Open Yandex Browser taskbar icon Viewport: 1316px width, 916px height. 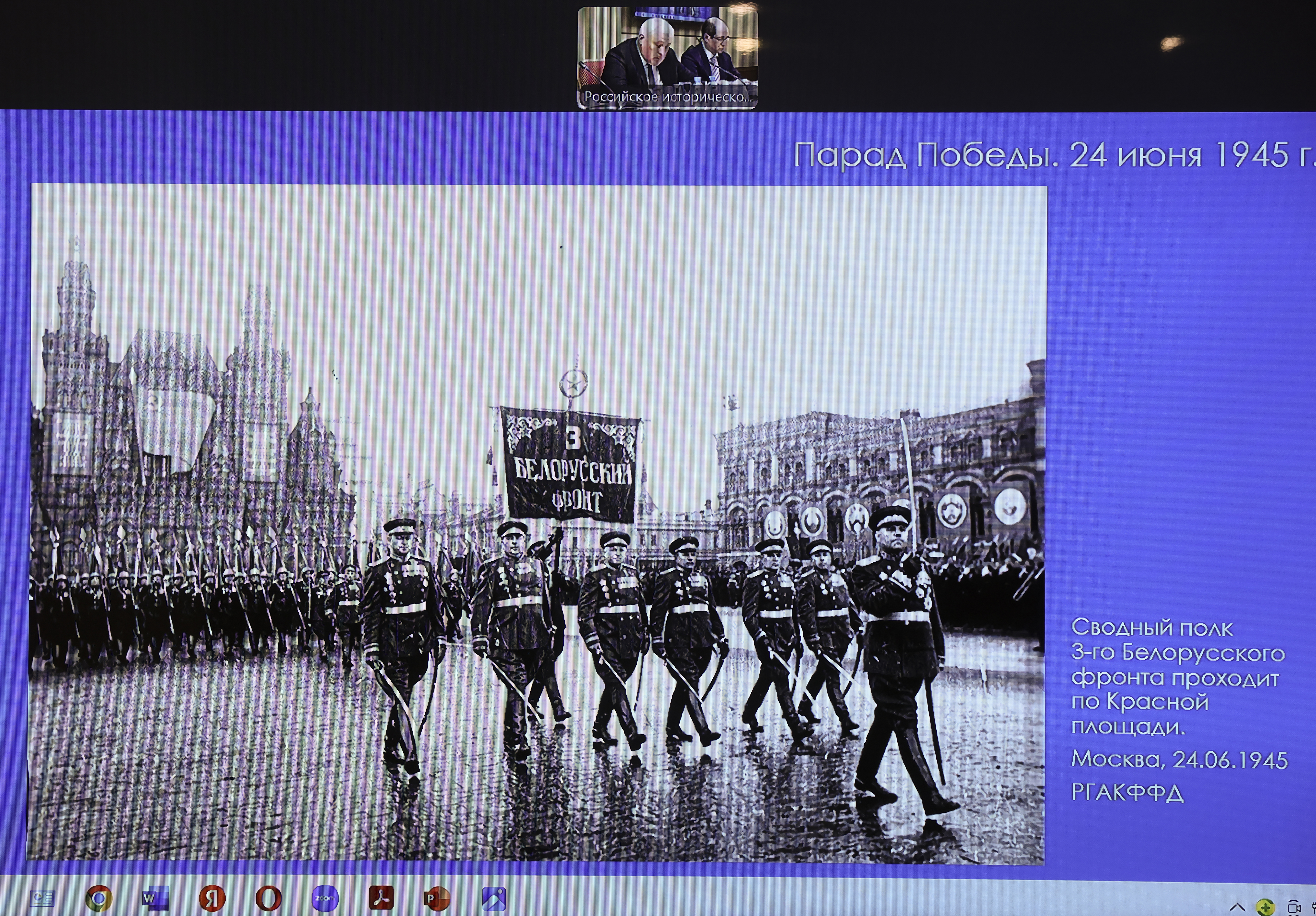(212, 898)
